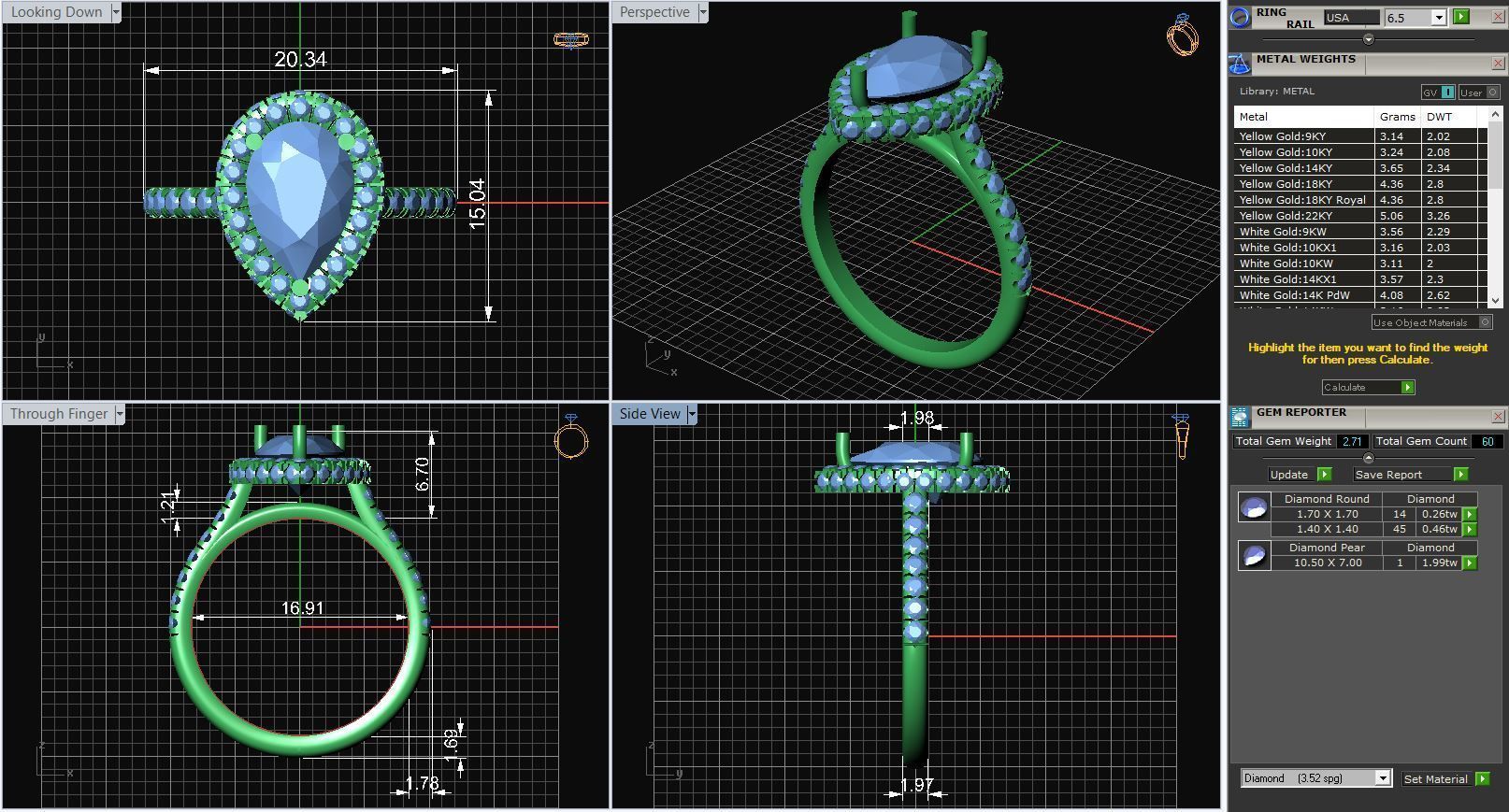
Task: Click the Metal column header
Action: [x=1304, y=117]
